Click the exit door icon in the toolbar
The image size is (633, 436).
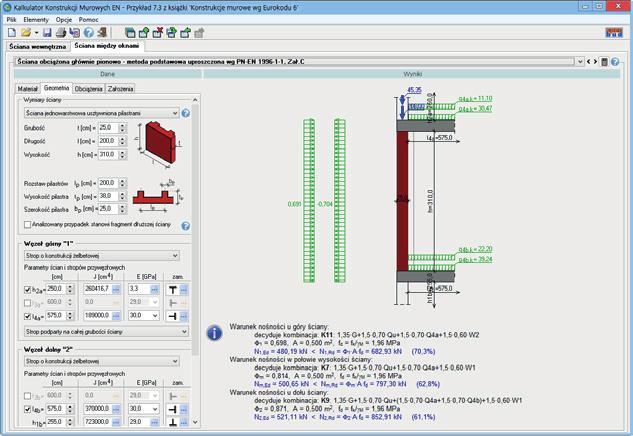102,33
